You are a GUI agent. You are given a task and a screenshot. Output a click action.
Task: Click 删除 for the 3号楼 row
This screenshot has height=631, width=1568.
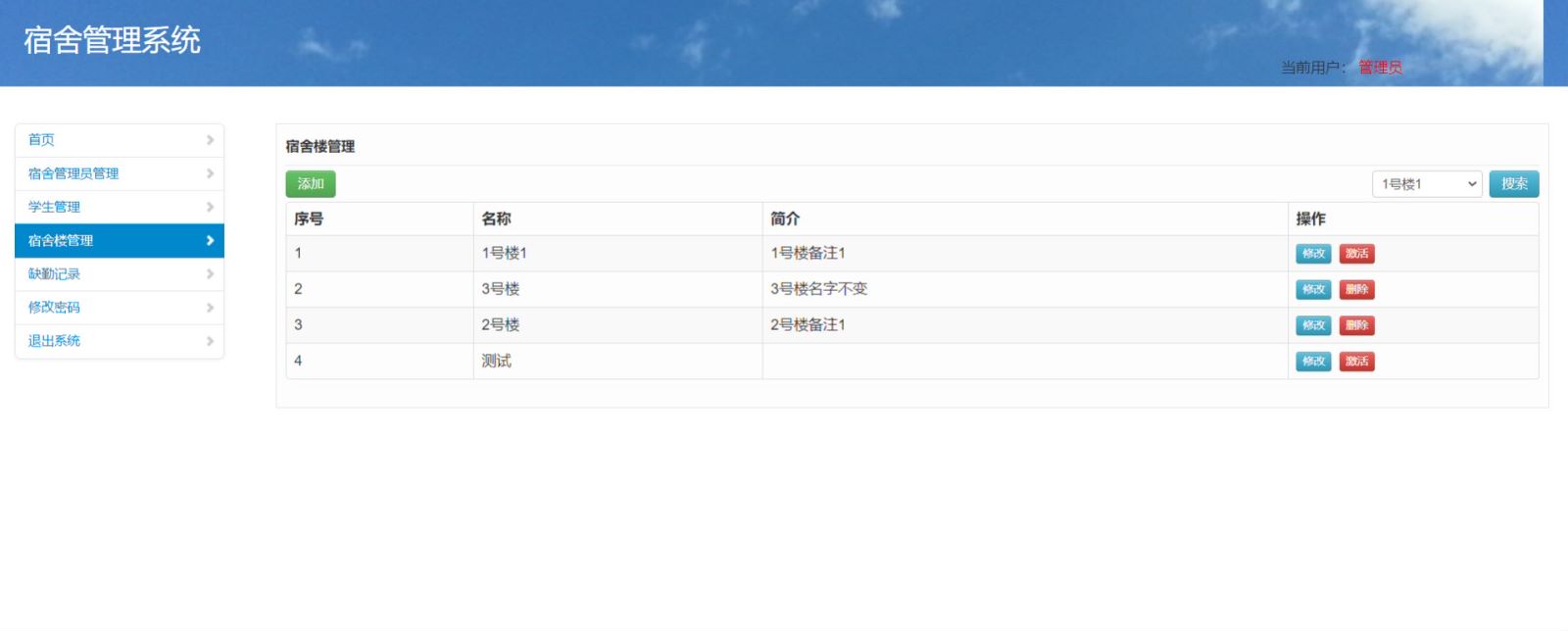(x=1357, y=290)
